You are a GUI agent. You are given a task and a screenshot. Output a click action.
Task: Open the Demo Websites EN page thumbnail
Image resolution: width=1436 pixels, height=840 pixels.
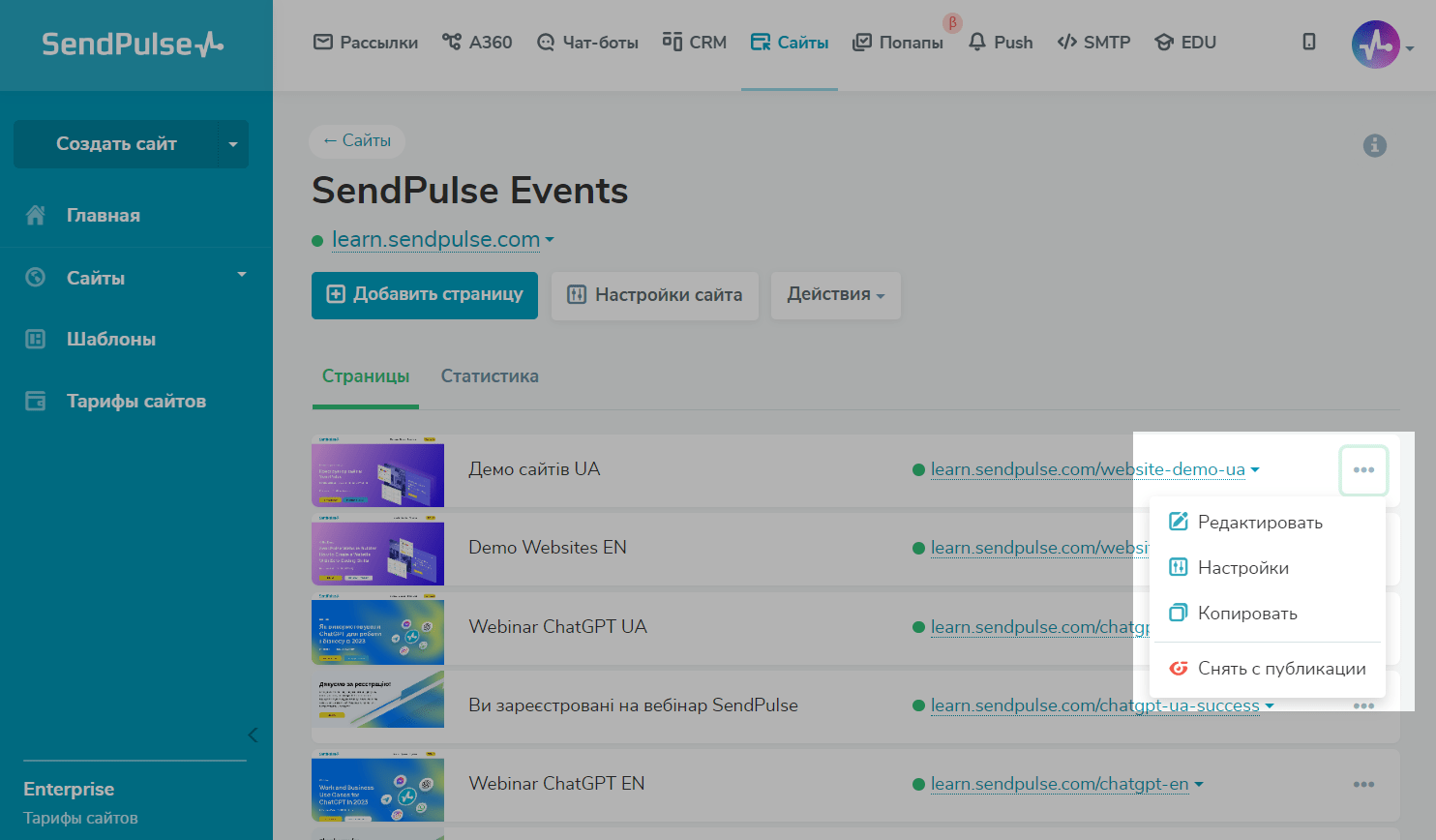tap(378, 549)
